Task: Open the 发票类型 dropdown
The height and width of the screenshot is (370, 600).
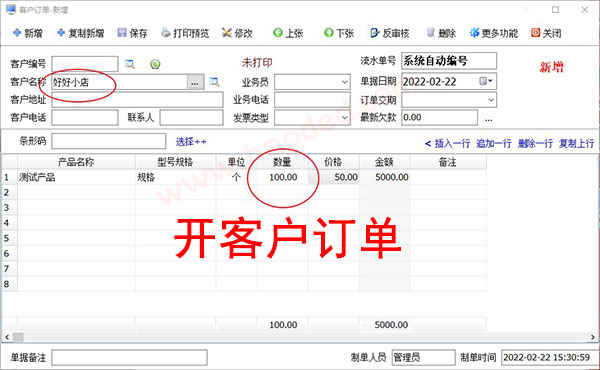Action: pos(344,117)
